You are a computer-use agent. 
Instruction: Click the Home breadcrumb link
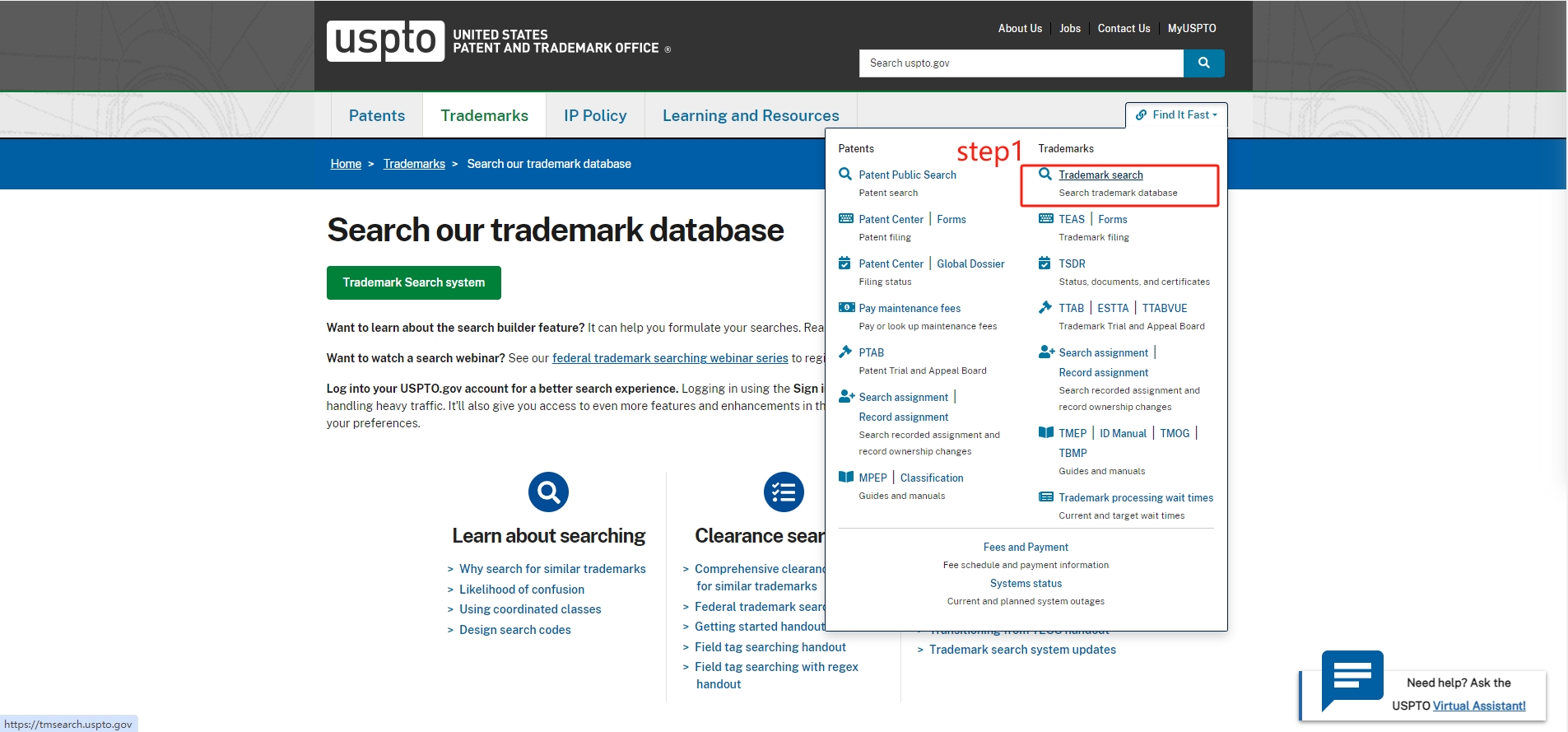pyautogui.click(x=346, y=164)
